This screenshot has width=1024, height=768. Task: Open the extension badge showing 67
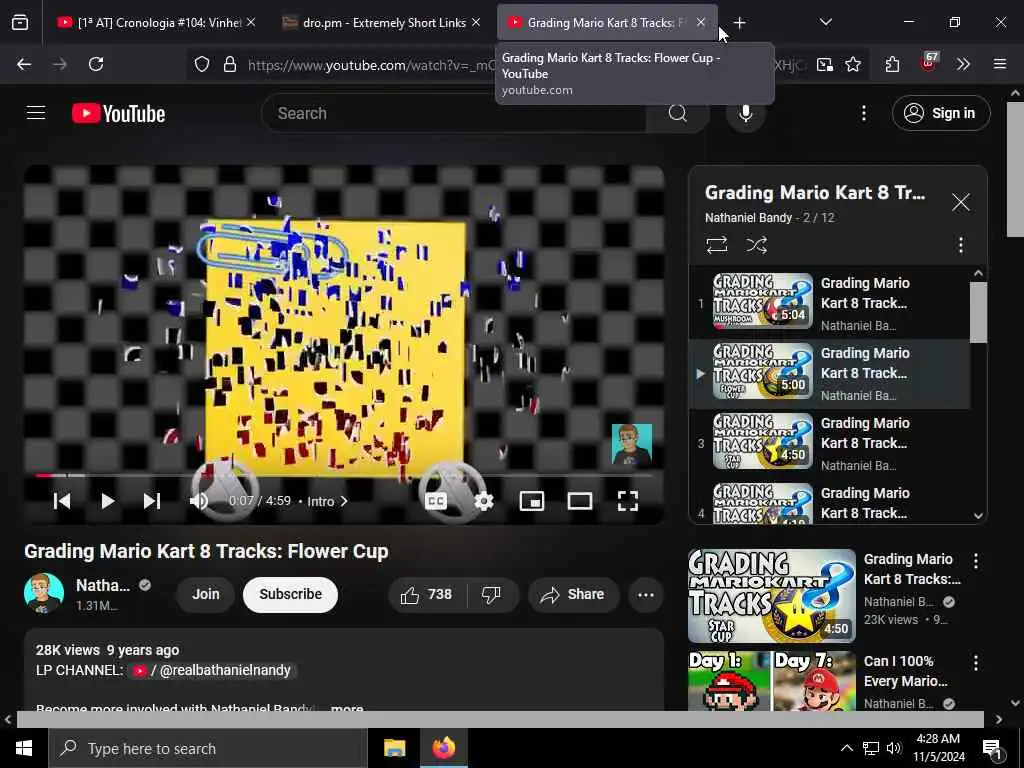[929, 62]
